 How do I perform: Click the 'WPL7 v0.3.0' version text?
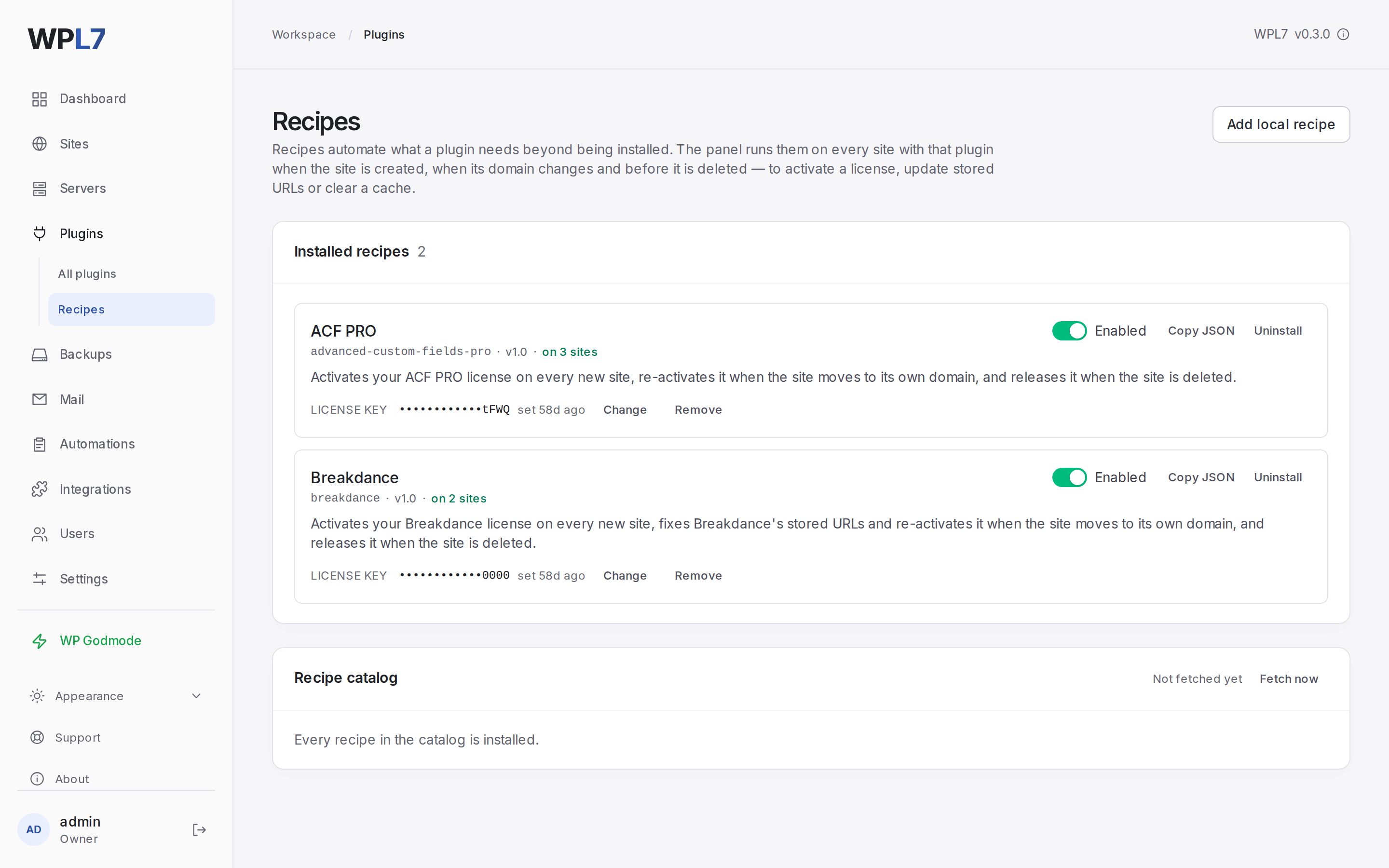click(1292, 34)
